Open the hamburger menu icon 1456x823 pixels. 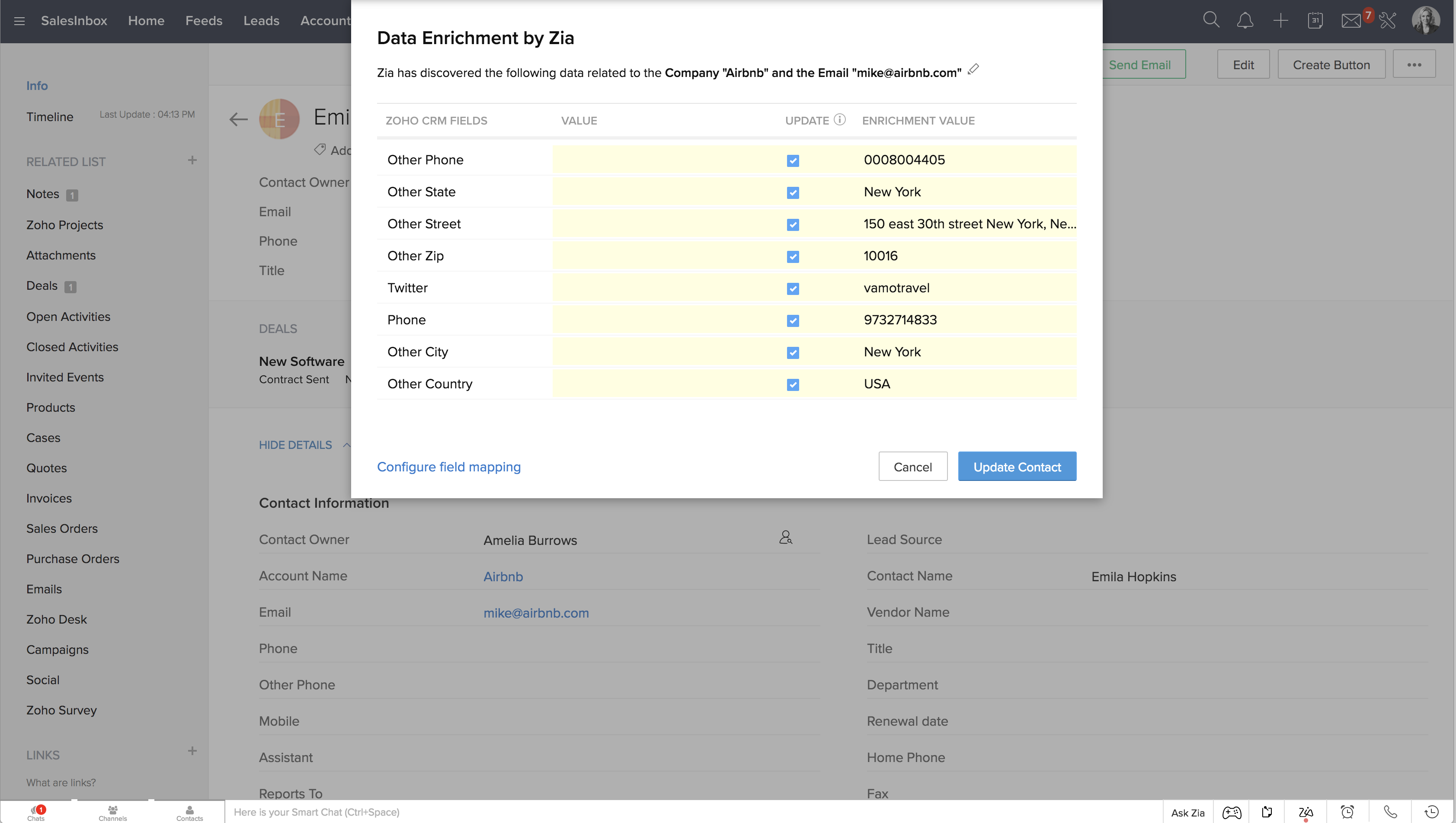point(19,22)
